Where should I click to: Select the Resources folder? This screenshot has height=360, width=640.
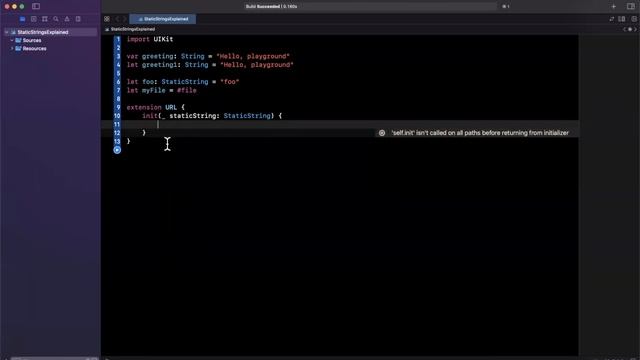click(34, 49)
